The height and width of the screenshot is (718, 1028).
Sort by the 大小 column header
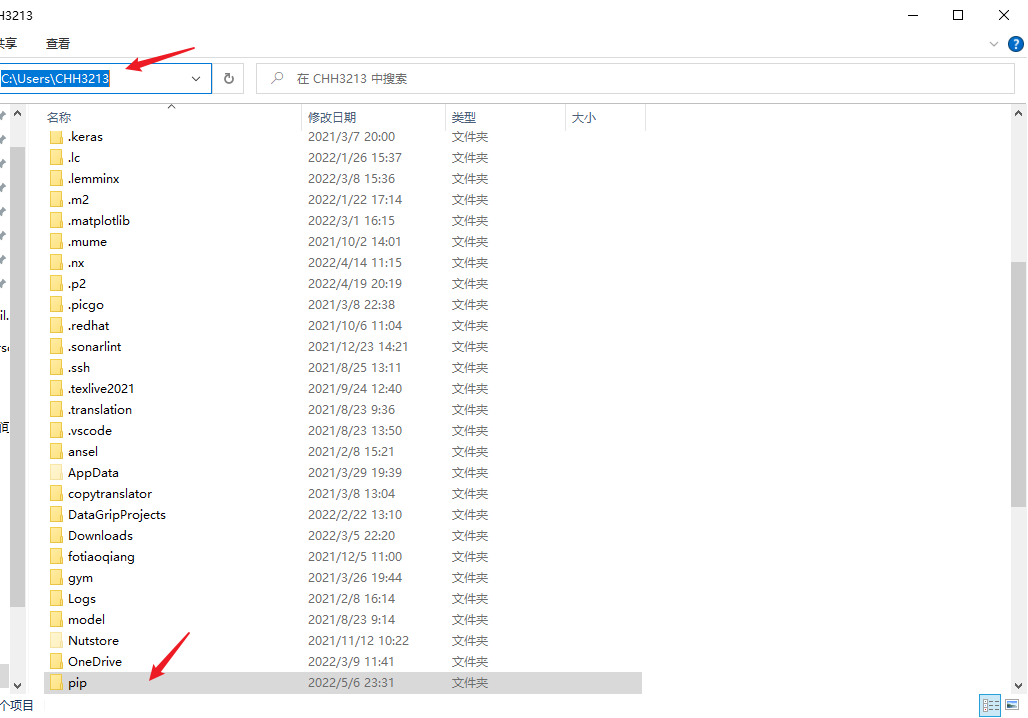[583, 117]
